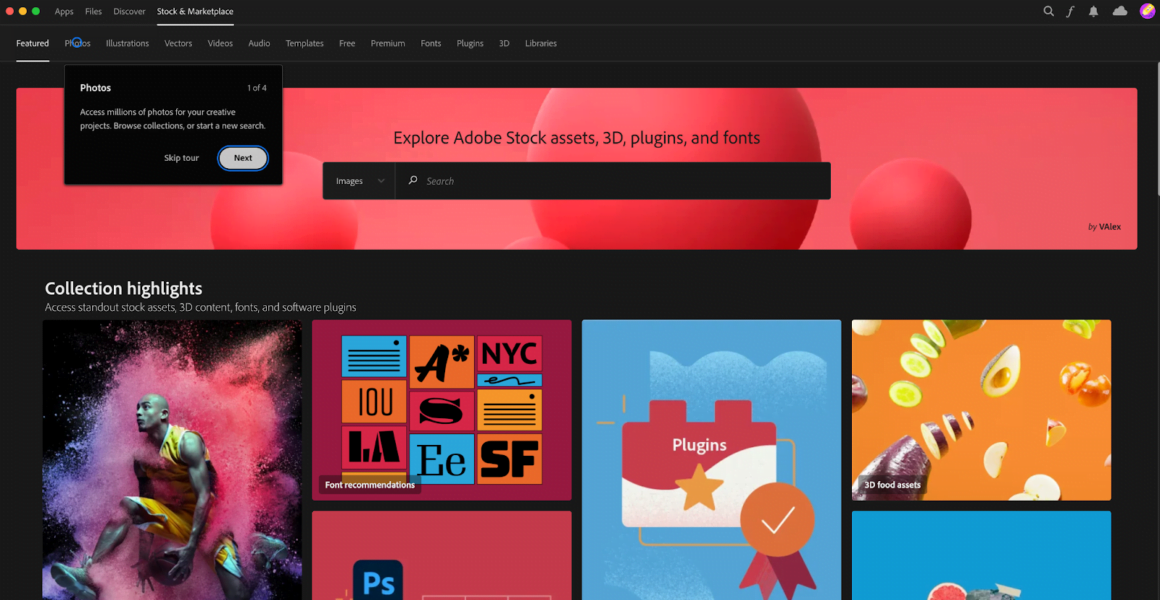The width and height of the screenshot is (1160, 600).
Task: View notifications with the bell icon
Action: [1092, 11]
